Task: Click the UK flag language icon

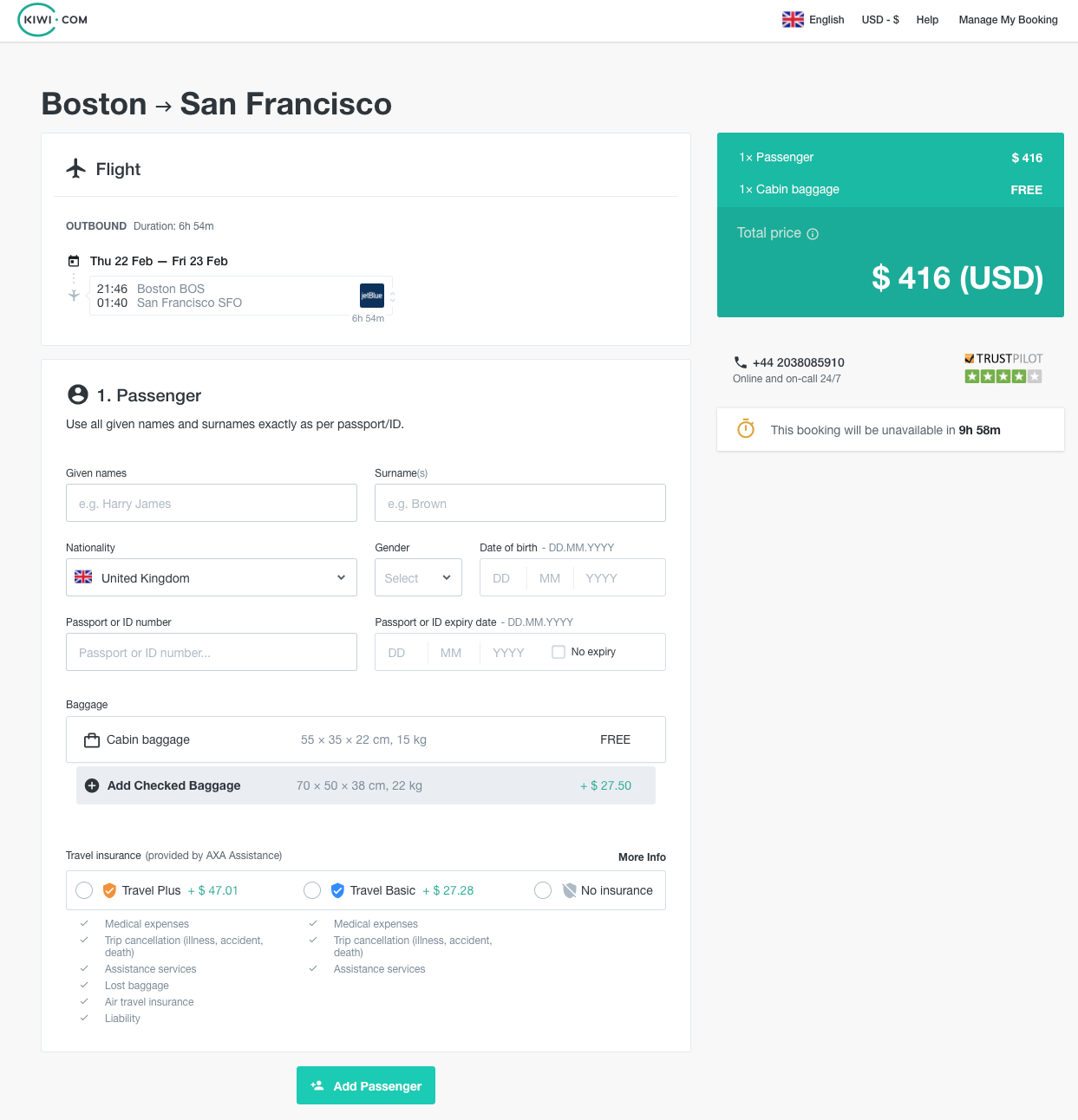Action: (x=793, y=20)
